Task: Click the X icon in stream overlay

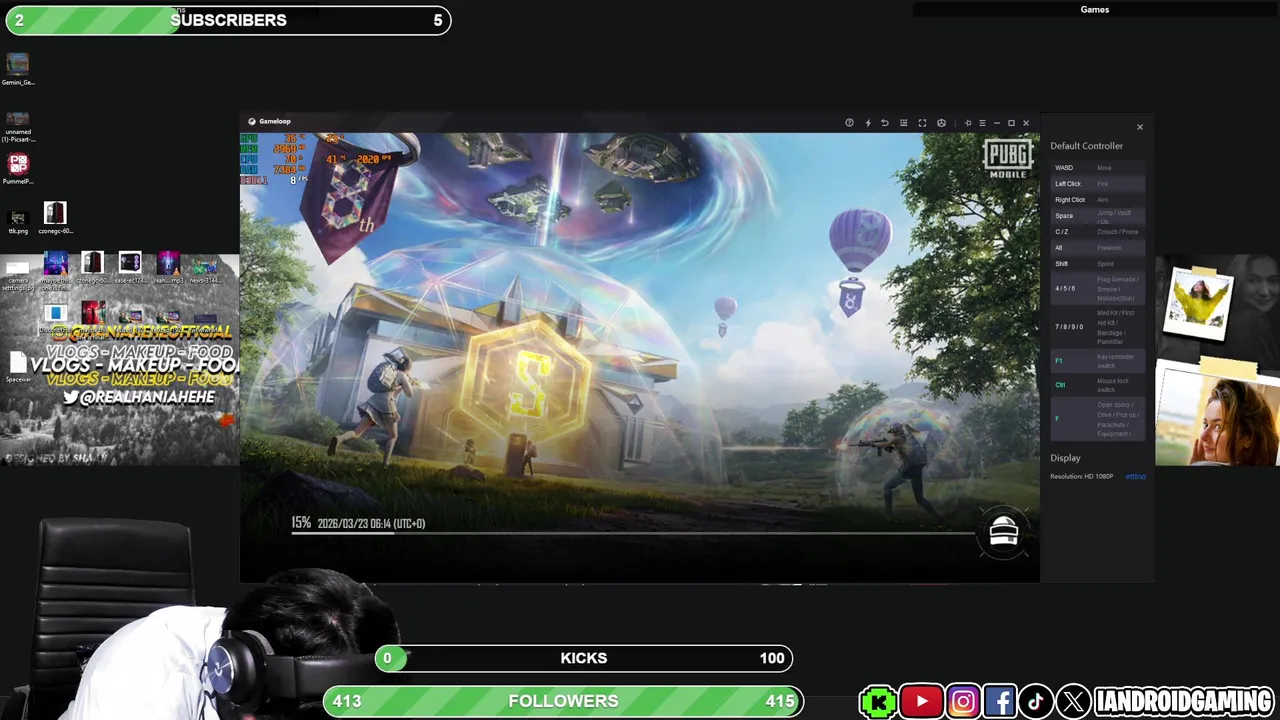Action: (x=1073, y=702)
